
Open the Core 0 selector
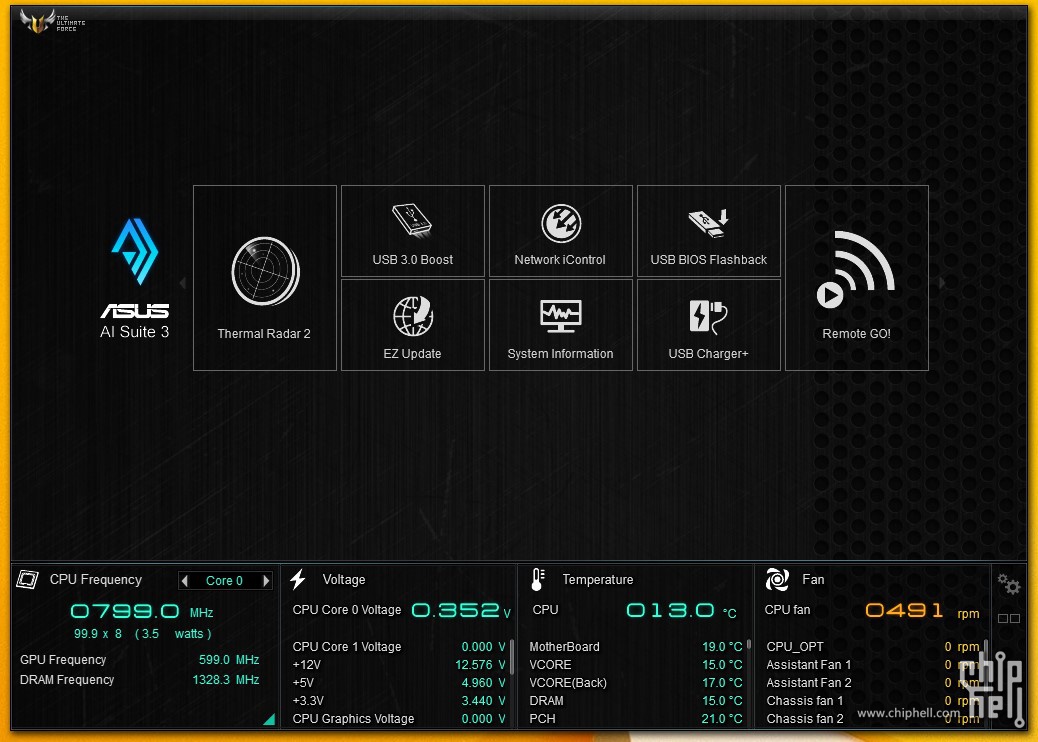click(224, 580)
